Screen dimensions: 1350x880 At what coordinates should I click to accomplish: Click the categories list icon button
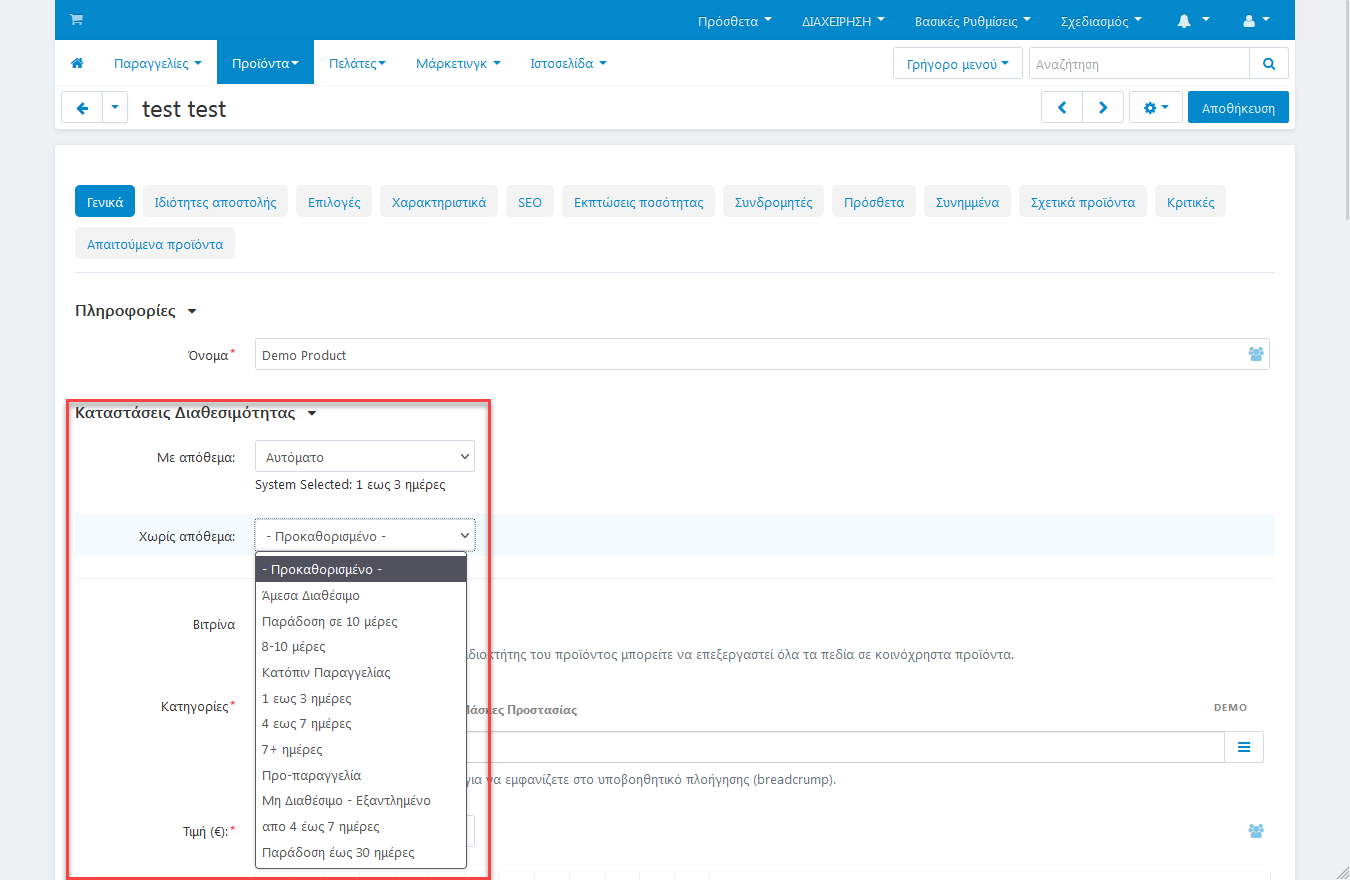tap(1244, 747)
